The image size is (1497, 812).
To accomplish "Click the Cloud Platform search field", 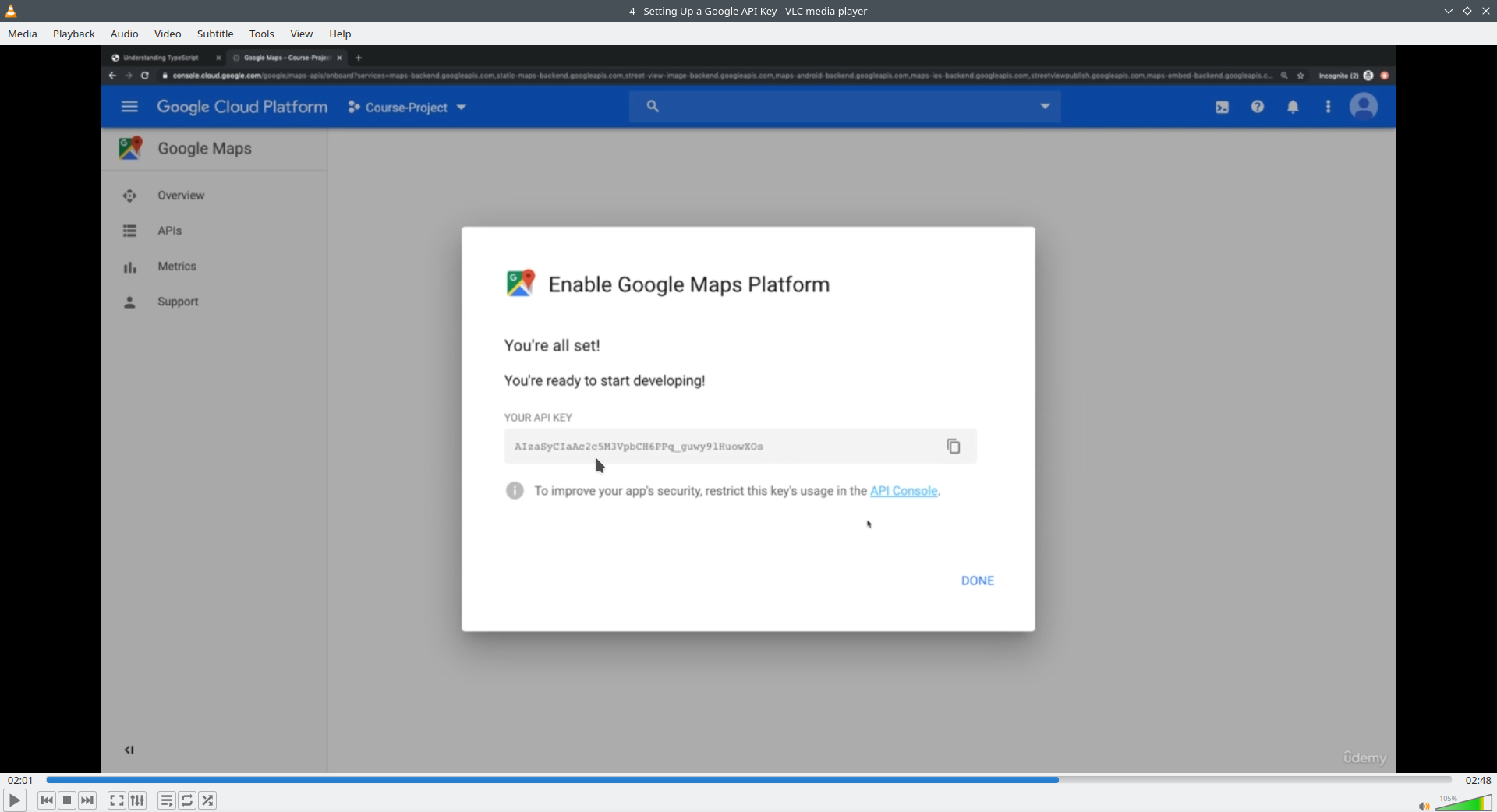I will coord(845,107).
